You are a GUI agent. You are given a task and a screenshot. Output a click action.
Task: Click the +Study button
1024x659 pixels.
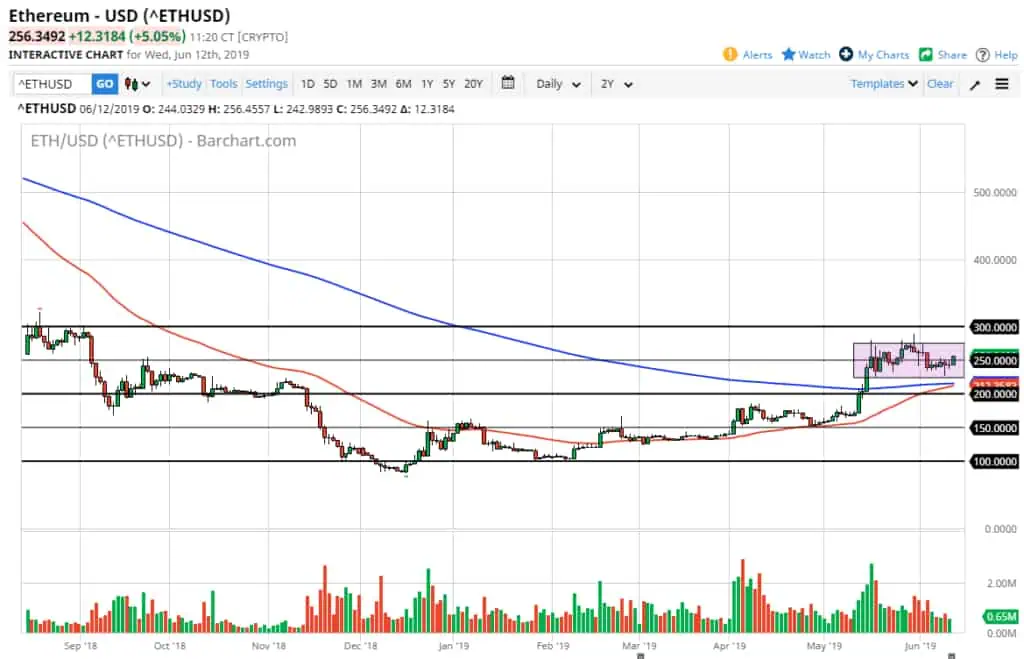point(184,84)
